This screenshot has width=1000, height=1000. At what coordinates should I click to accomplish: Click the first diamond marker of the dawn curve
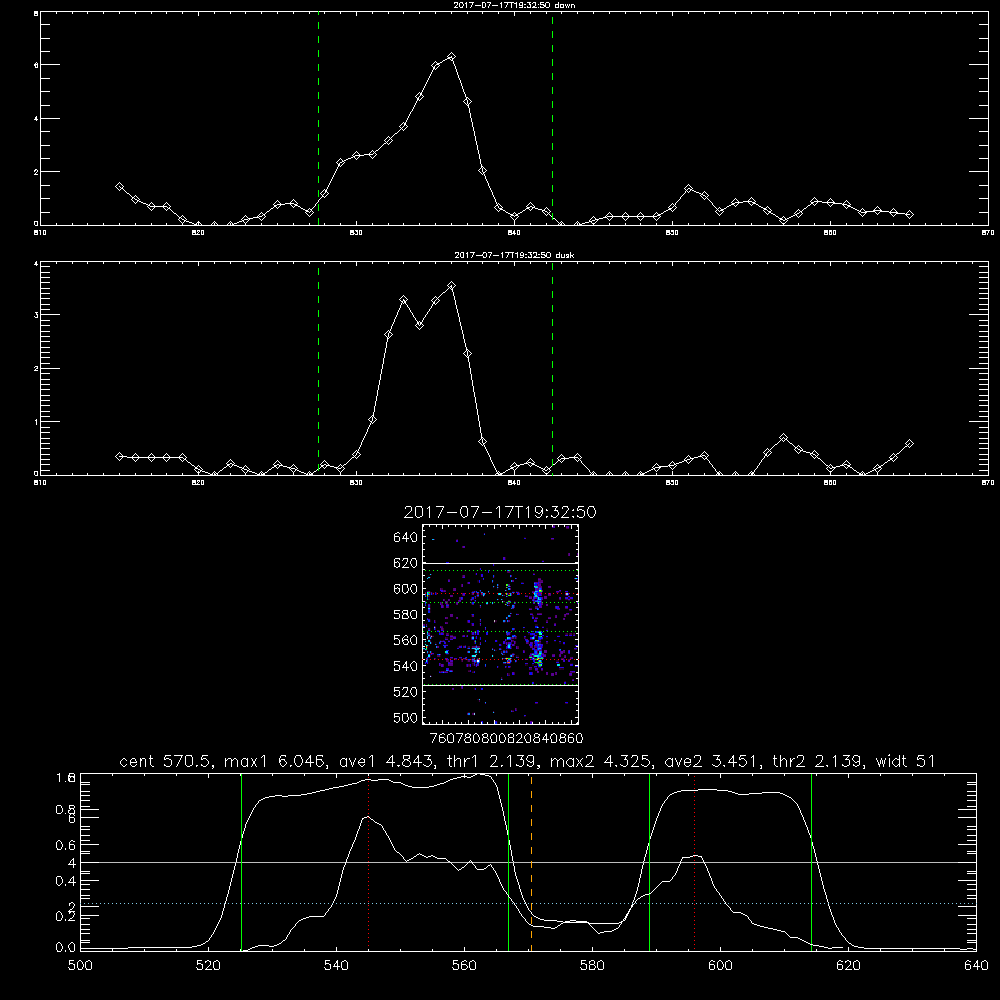click(119, 186)
